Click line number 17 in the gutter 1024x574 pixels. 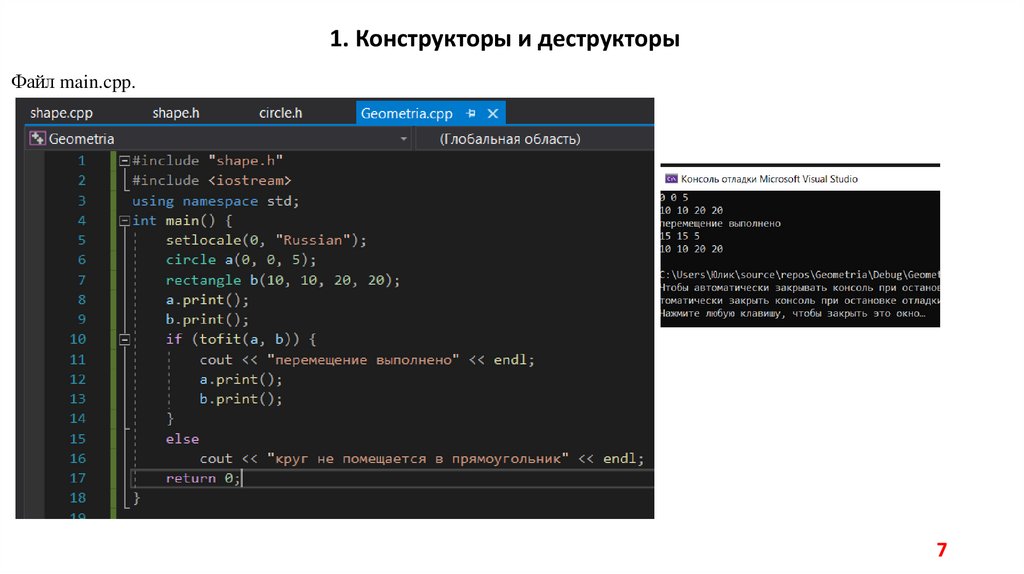tap(78, 478)
